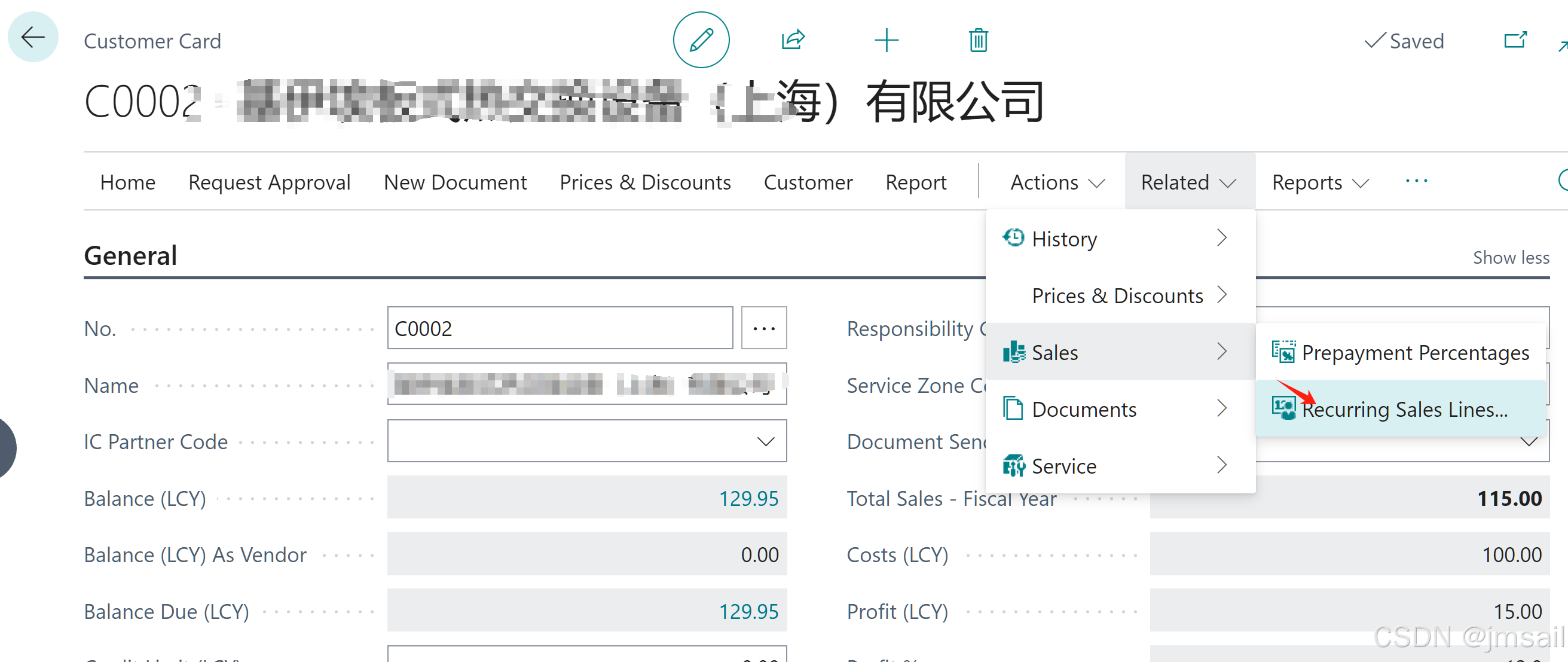
Task: Expand the Reports dropdown menu
Action: point(1320,182)
